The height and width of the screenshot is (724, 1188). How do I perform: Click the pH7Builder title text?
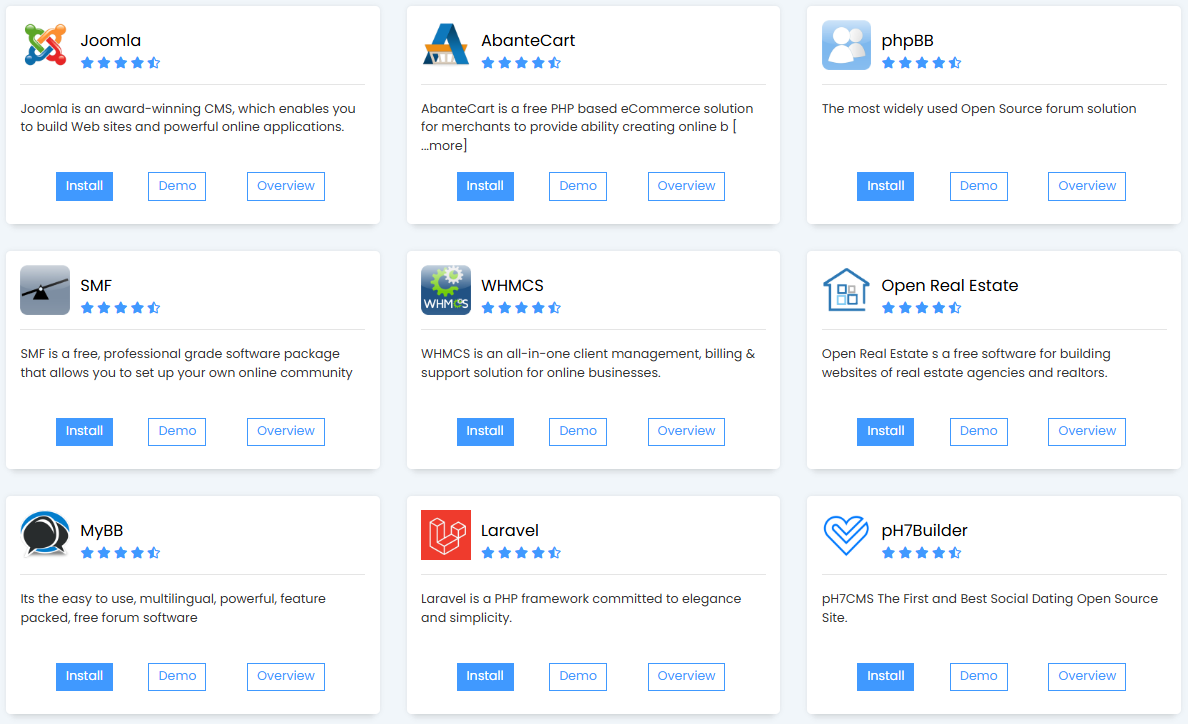tap(924, 530)
